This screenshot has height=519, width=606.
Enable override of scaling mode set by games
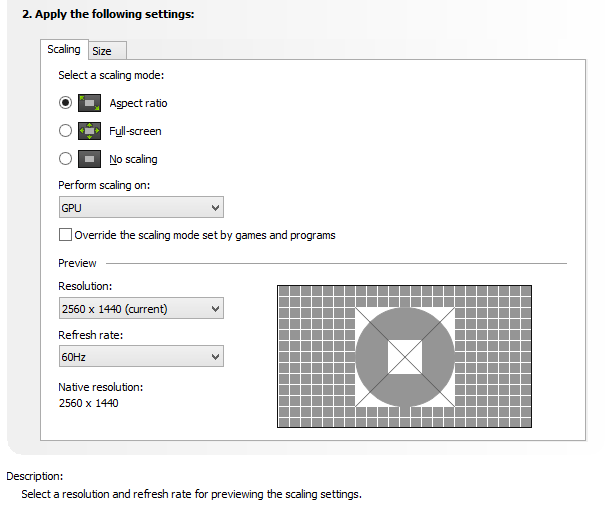66,235
